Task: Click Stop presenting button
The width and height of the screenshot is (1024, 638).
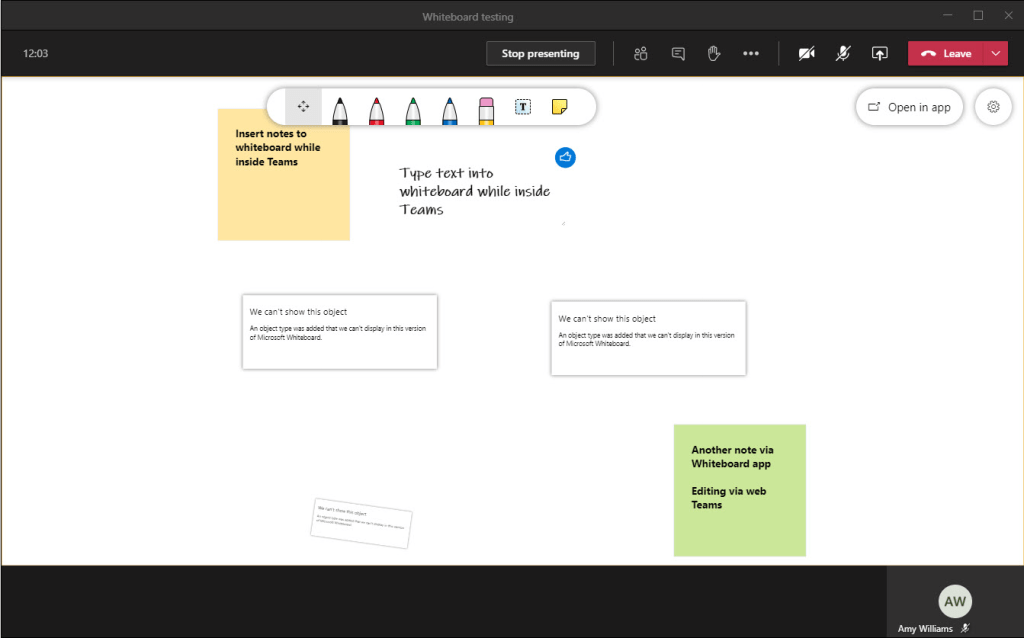Action: tap(540, 54)
